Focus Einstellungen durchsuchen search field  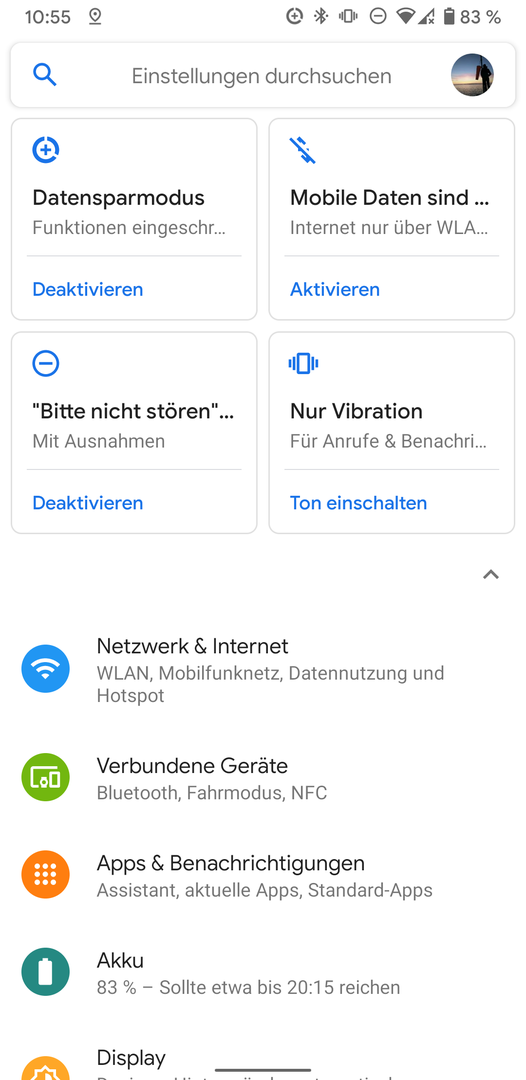tap(262, 75)
